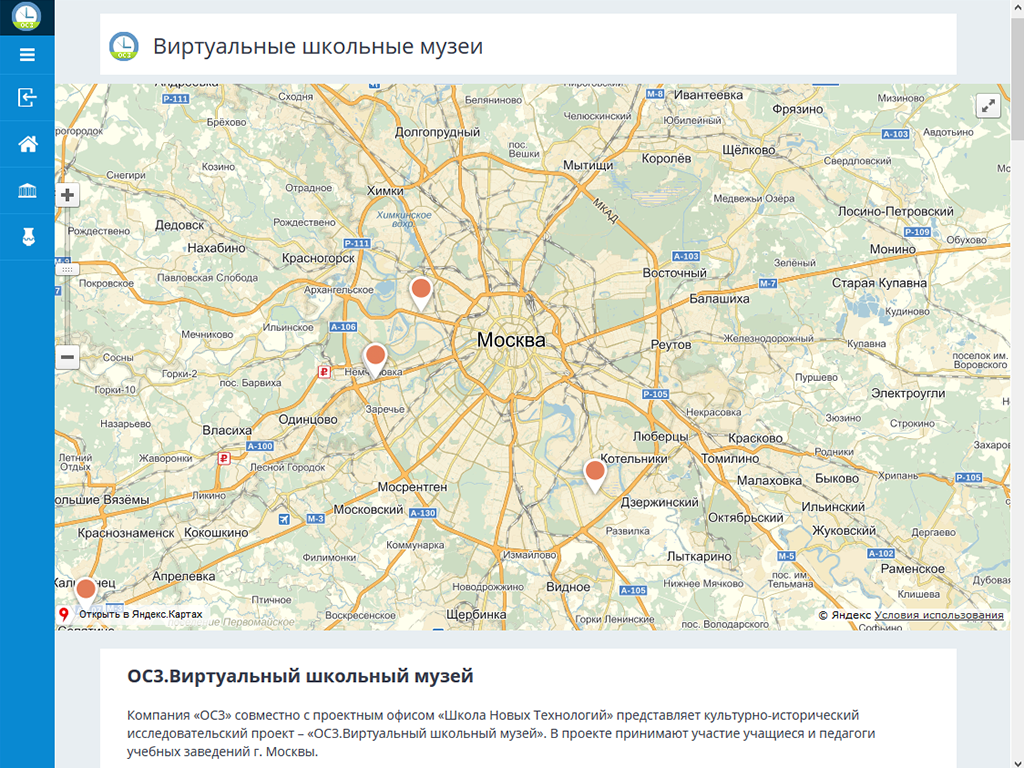Click the airport plane icon on map

point(284,519)
